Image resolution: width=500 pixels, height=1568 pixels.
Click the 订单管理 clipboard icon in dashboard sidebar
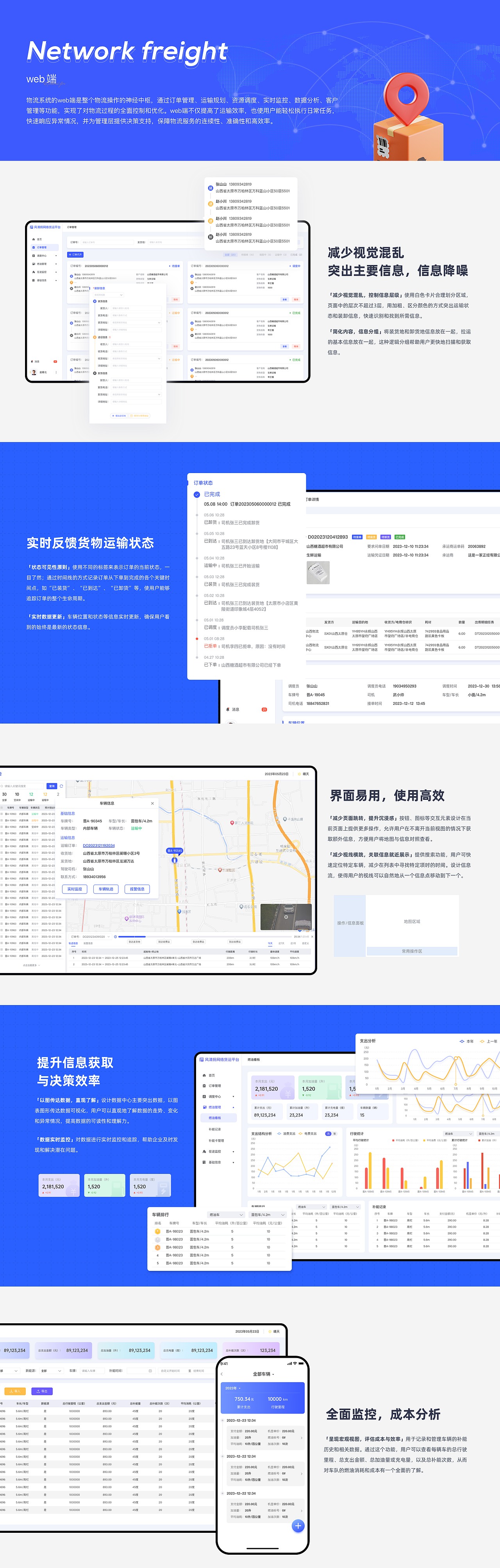[x=204, y=1086]
